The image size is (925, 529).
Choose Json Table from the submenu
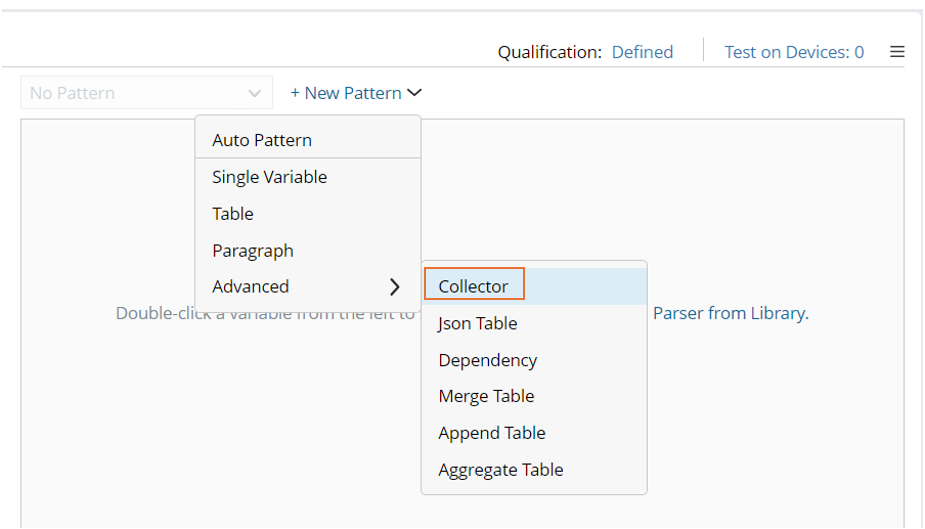477,323
